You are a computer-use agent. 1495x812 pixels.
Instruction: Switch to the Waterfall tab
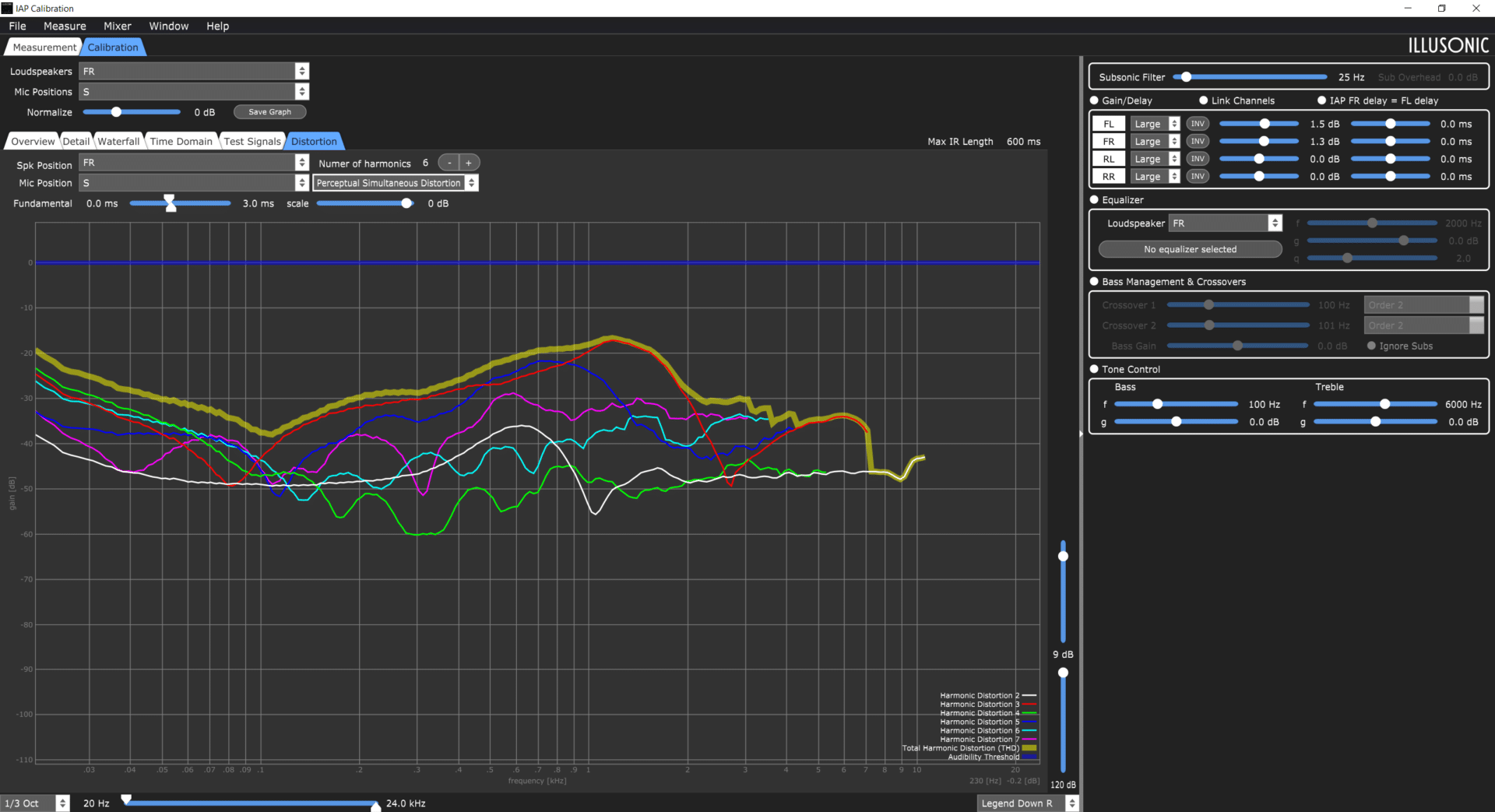point(118,142)
